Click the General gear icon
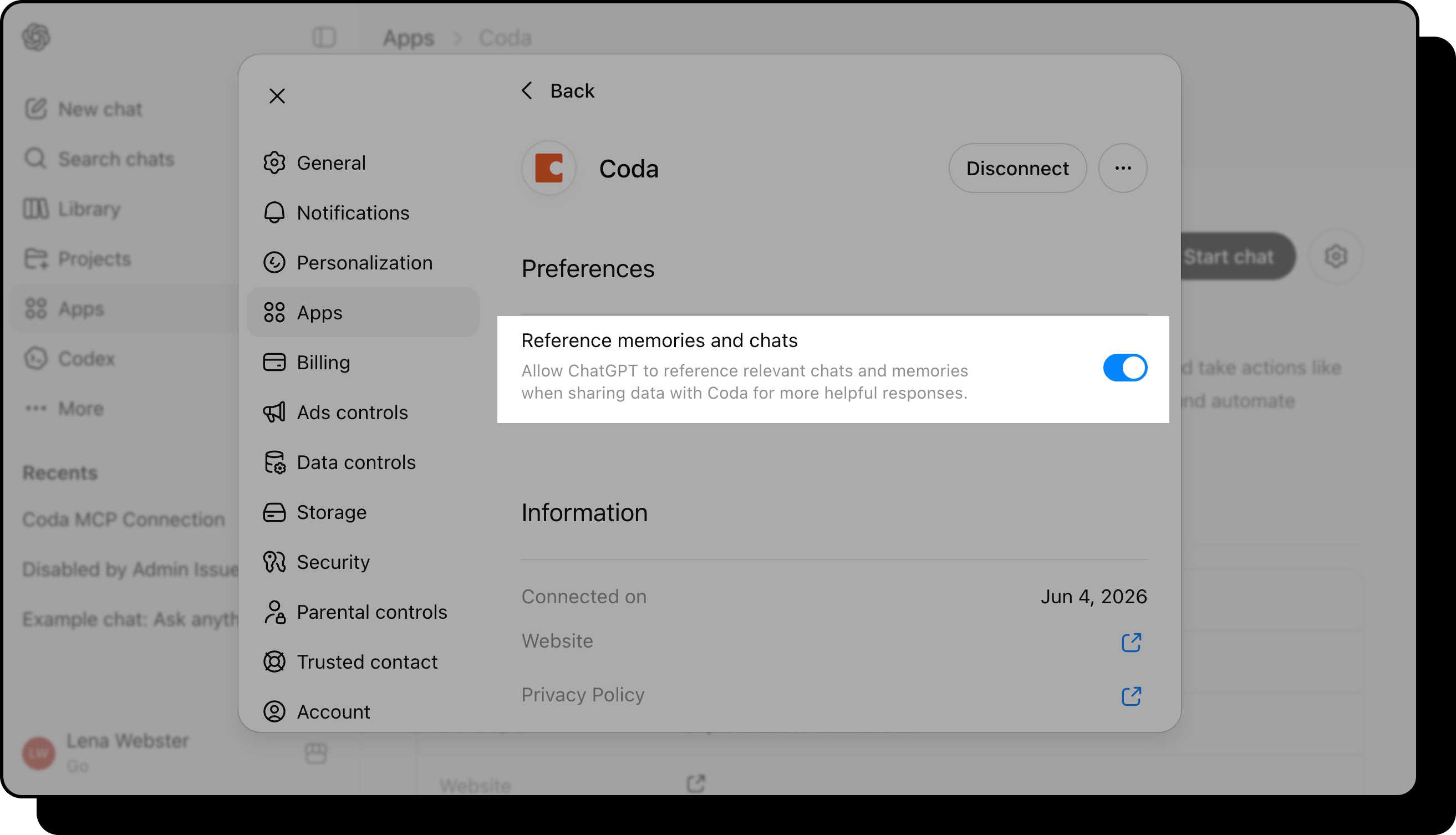Screen dimensions: 1456x835 tap(274, 163)
